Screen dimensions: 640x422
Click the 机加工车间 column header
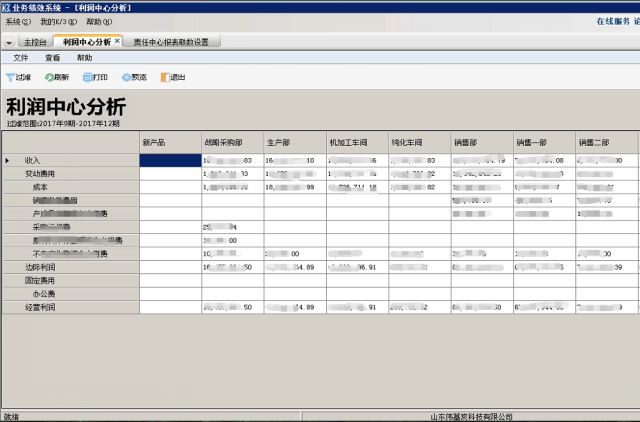point(358,142)
